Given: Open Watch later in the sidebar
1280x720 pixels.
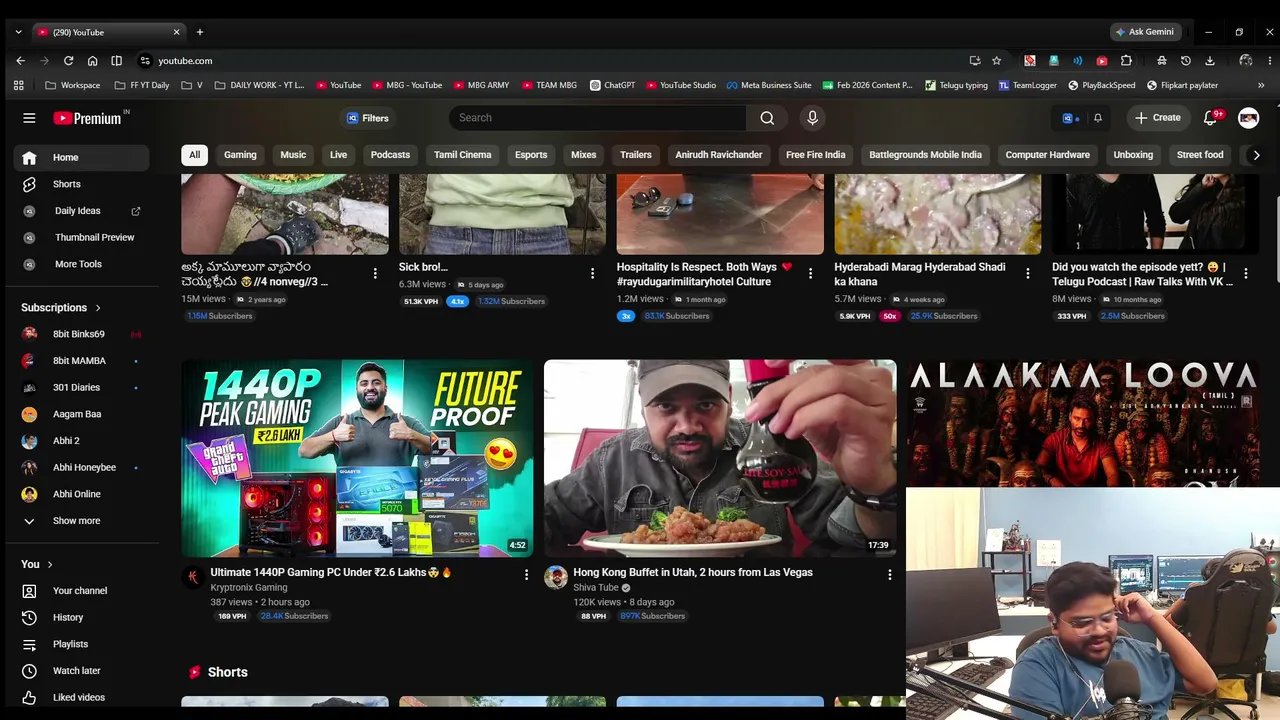Looking at the screenshot, I should tap(80, 671).
